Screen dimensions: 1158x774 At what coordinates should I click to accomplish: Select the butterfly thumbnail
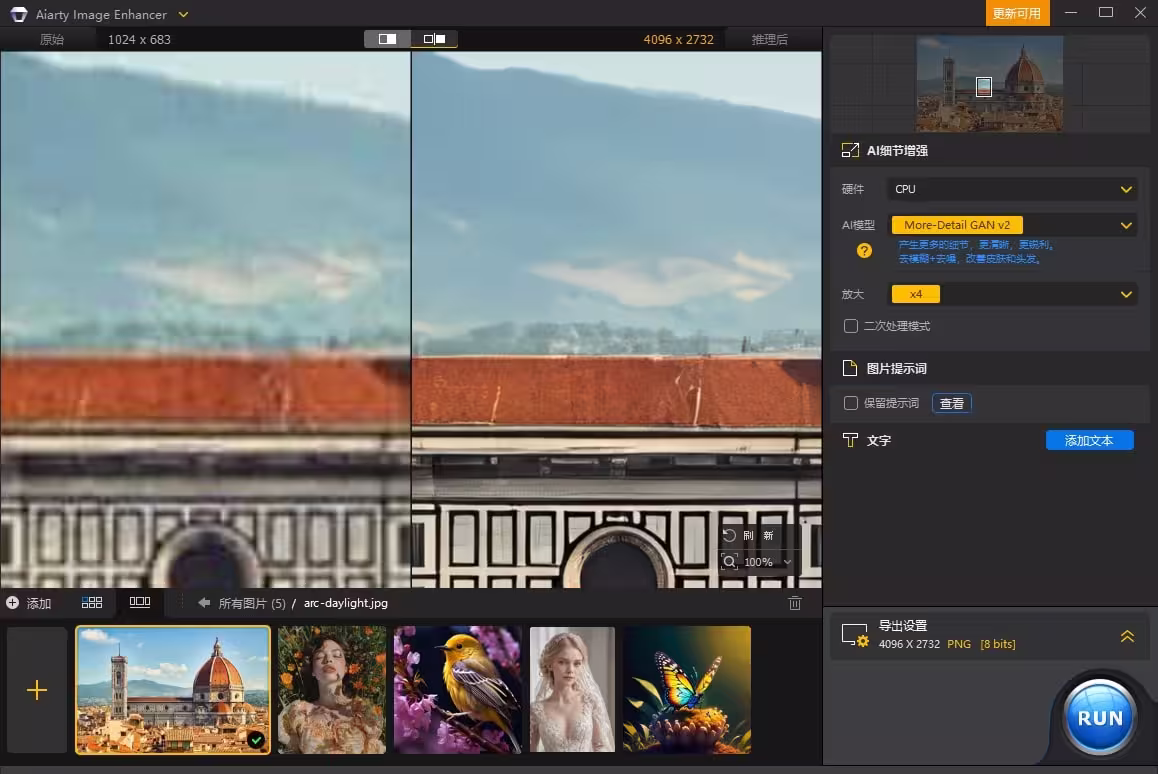pos(687,690)
